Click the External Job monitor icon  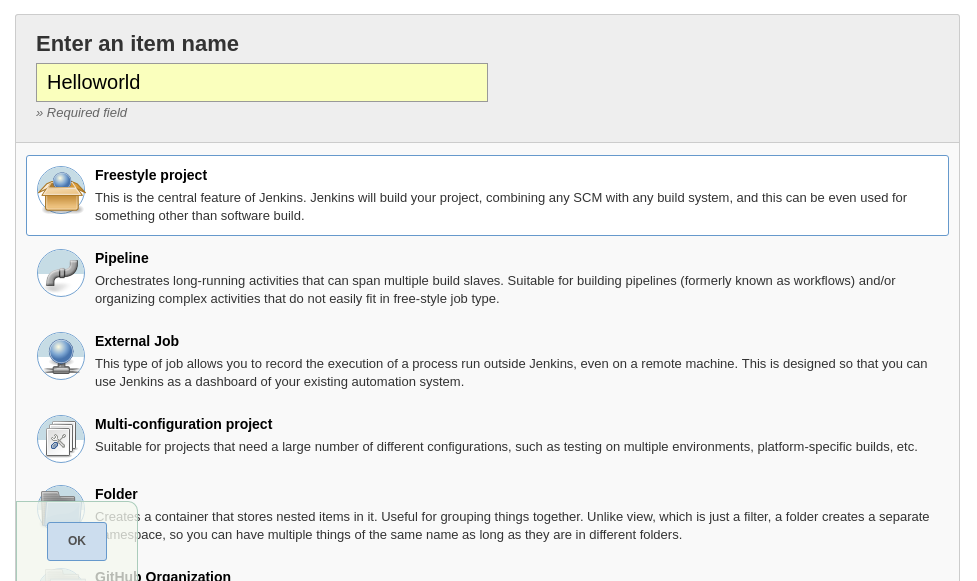(61, 356)
